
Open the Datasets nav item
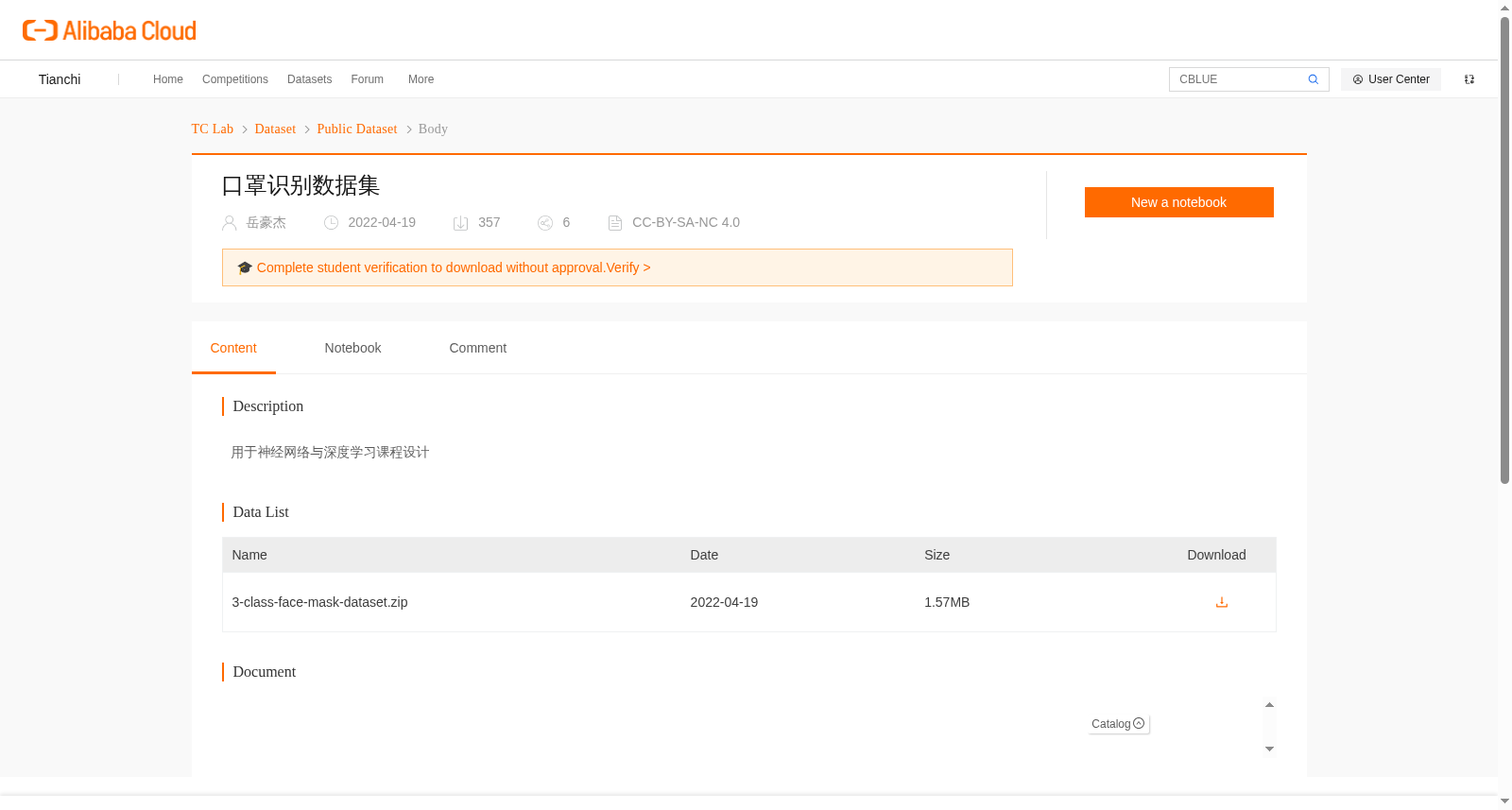[x=310, y=79]
